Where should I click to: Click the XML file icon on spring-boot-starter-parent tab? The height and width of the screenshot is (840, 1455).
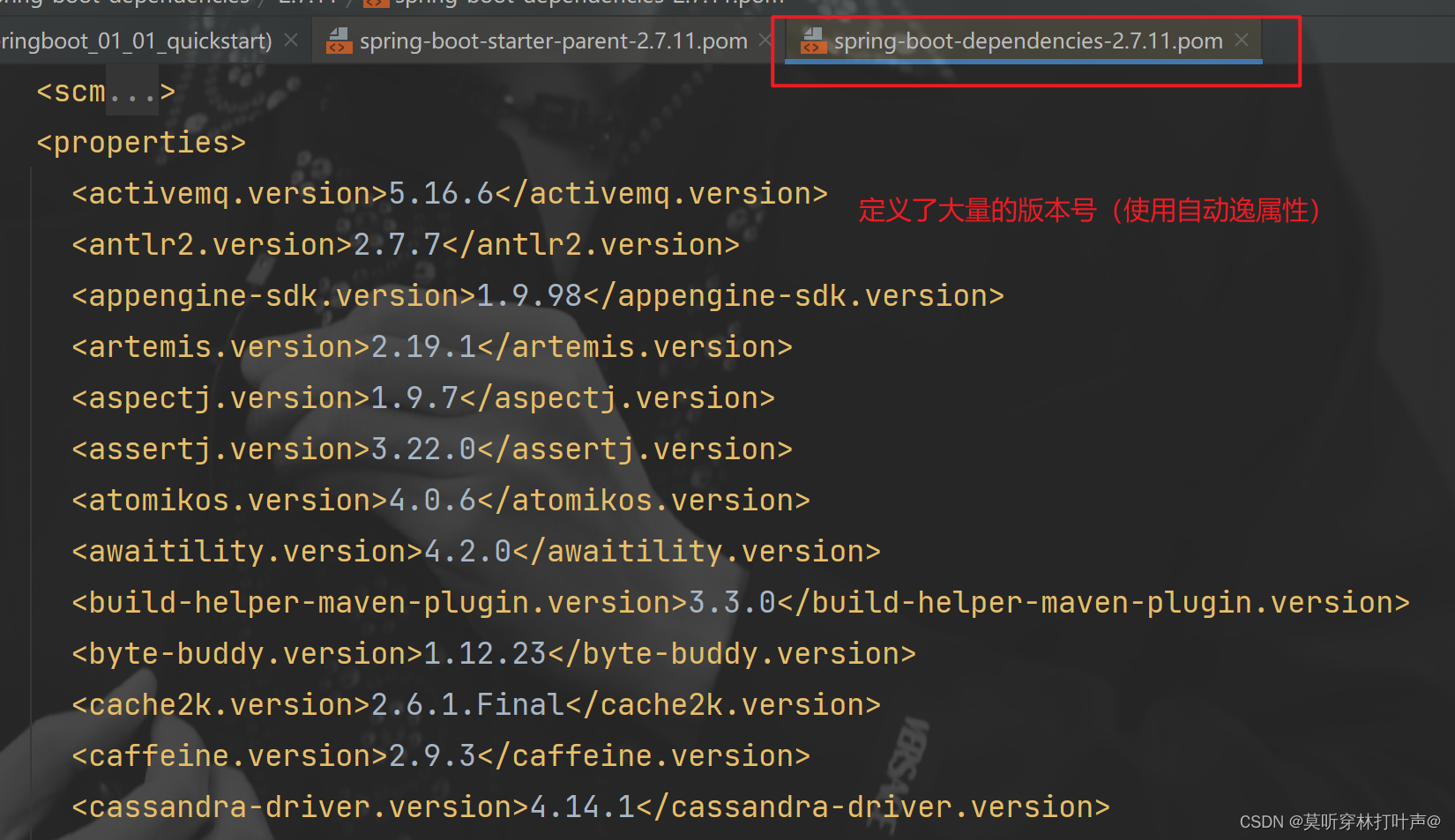point(339,41)
